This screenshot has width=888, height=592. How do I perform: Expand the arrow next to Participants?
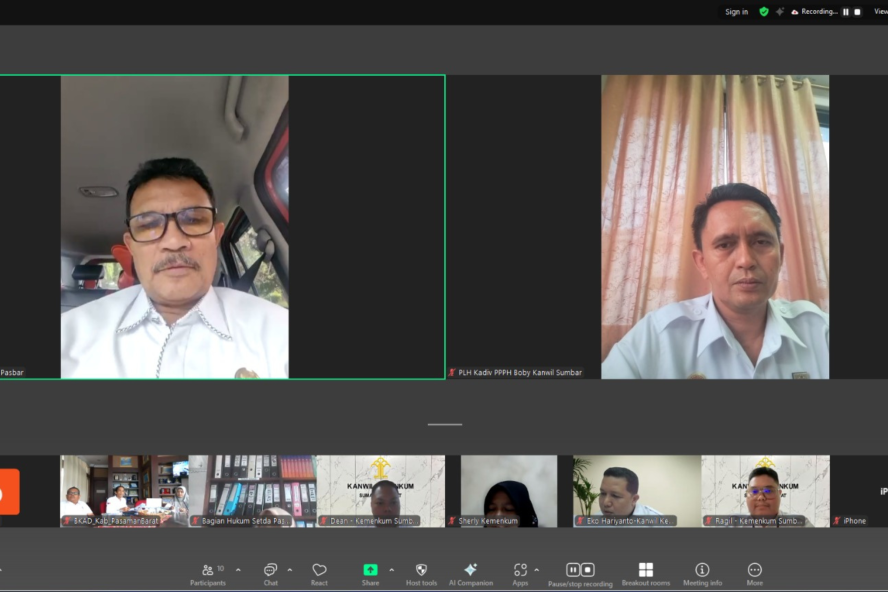(238, 570)
